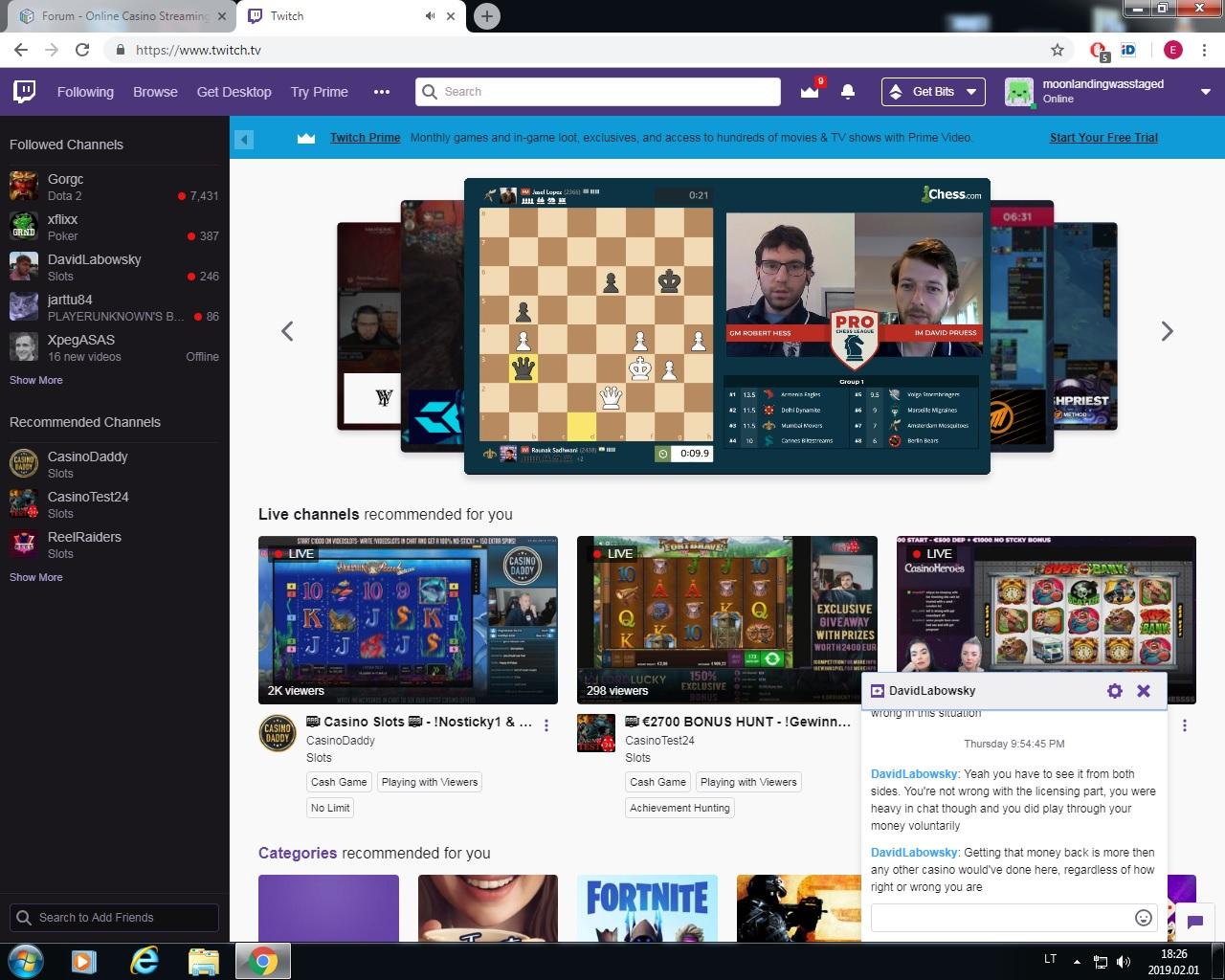Show more followed channels
Image resolution: width=1225 pixels, height=980 pixels.
click(x=36, y=380)
